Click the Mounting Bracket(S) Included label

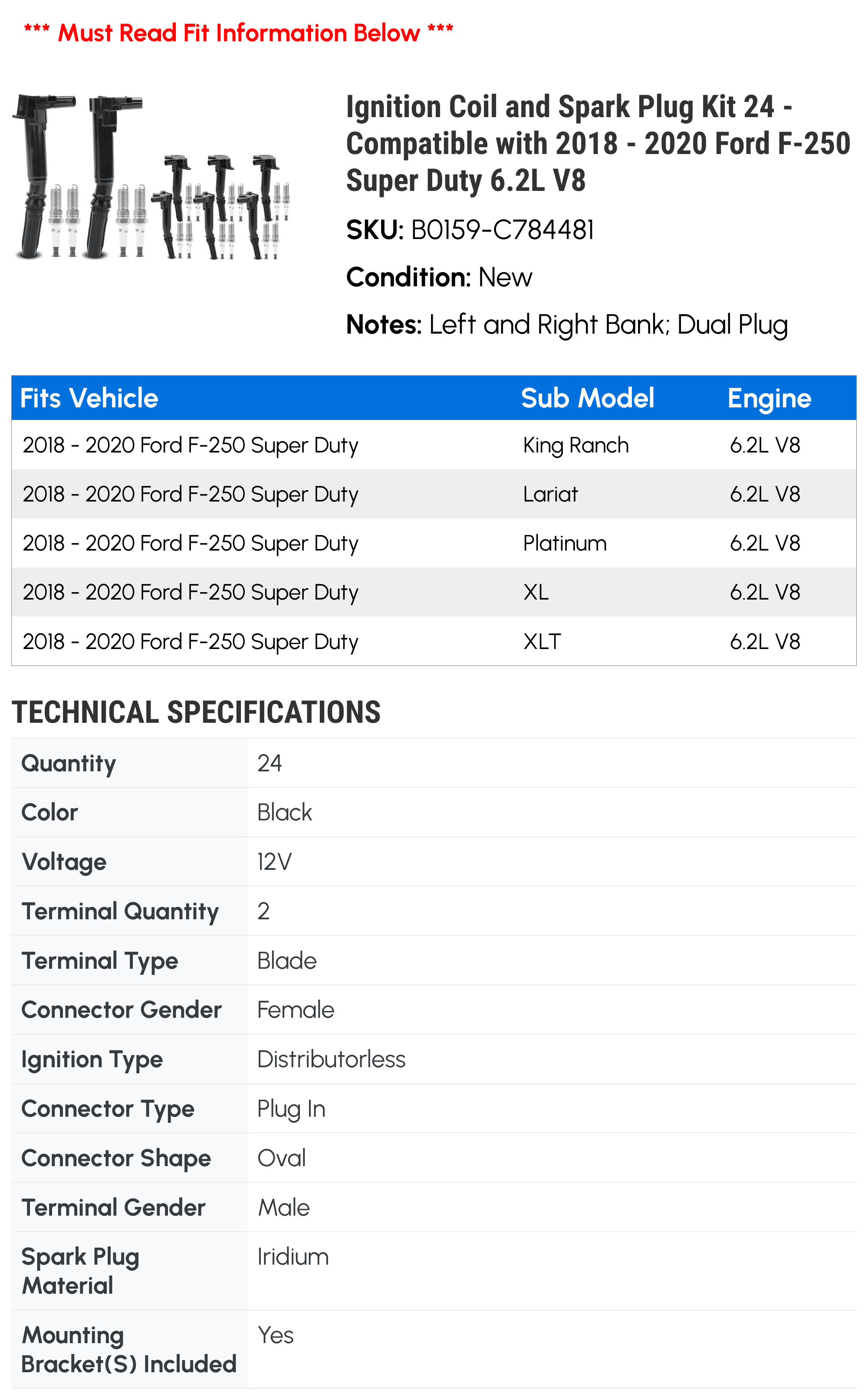pyautogui.click(x=129, y=1350)
